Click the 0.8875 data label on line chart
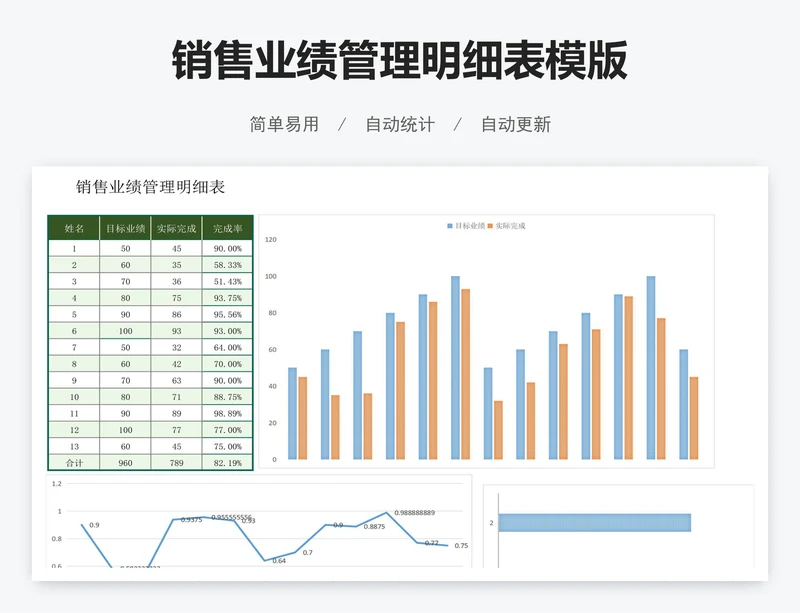800x613 pixels. 374,526
